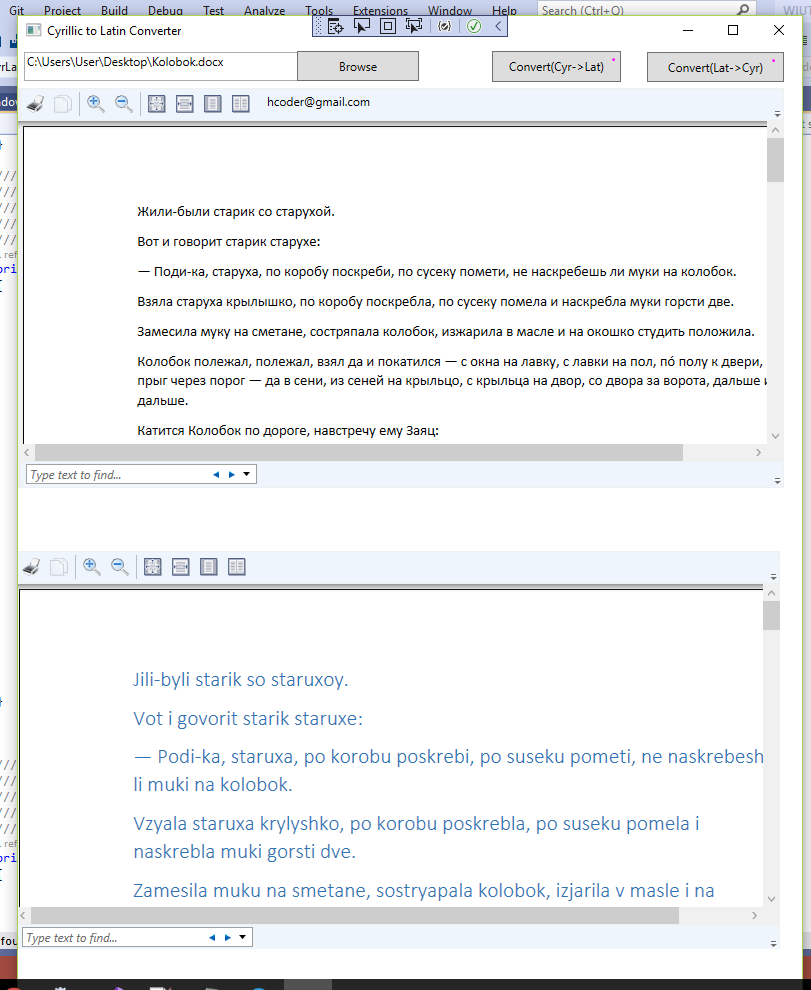Click Visual Studio Search (Ctrl+Q) box
This screenshot has width=811, height=990.
(647, 9)
